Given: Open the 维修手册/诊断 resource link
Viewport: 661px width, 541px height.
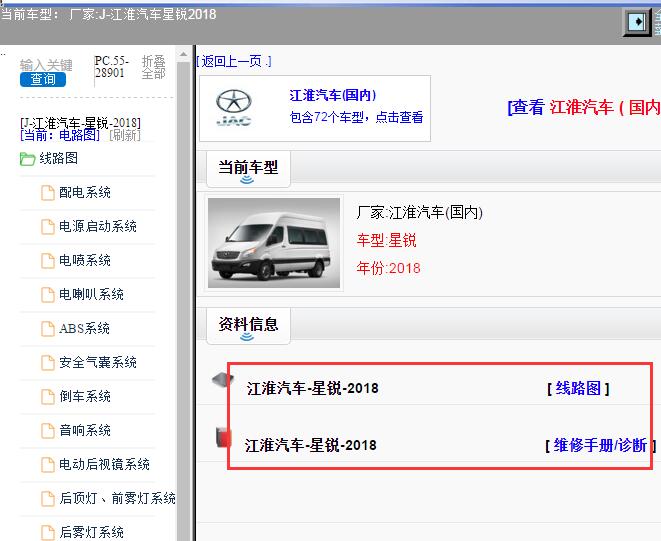Looking at the screenshot, I should point(600,445).
